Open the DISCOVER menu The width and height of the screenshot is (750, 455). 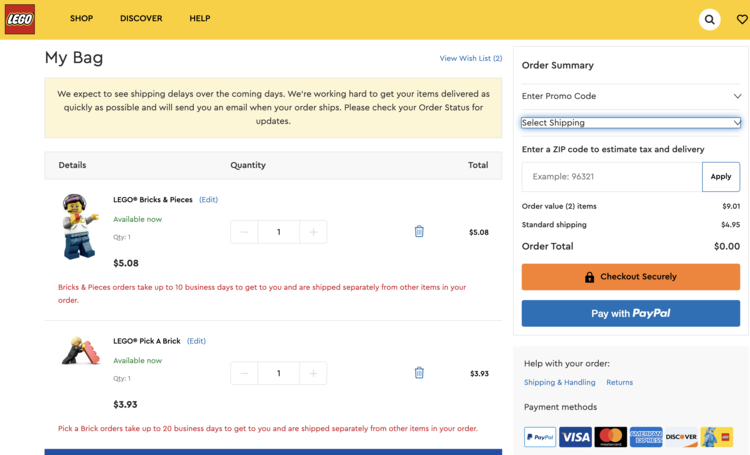click(141, 18)
